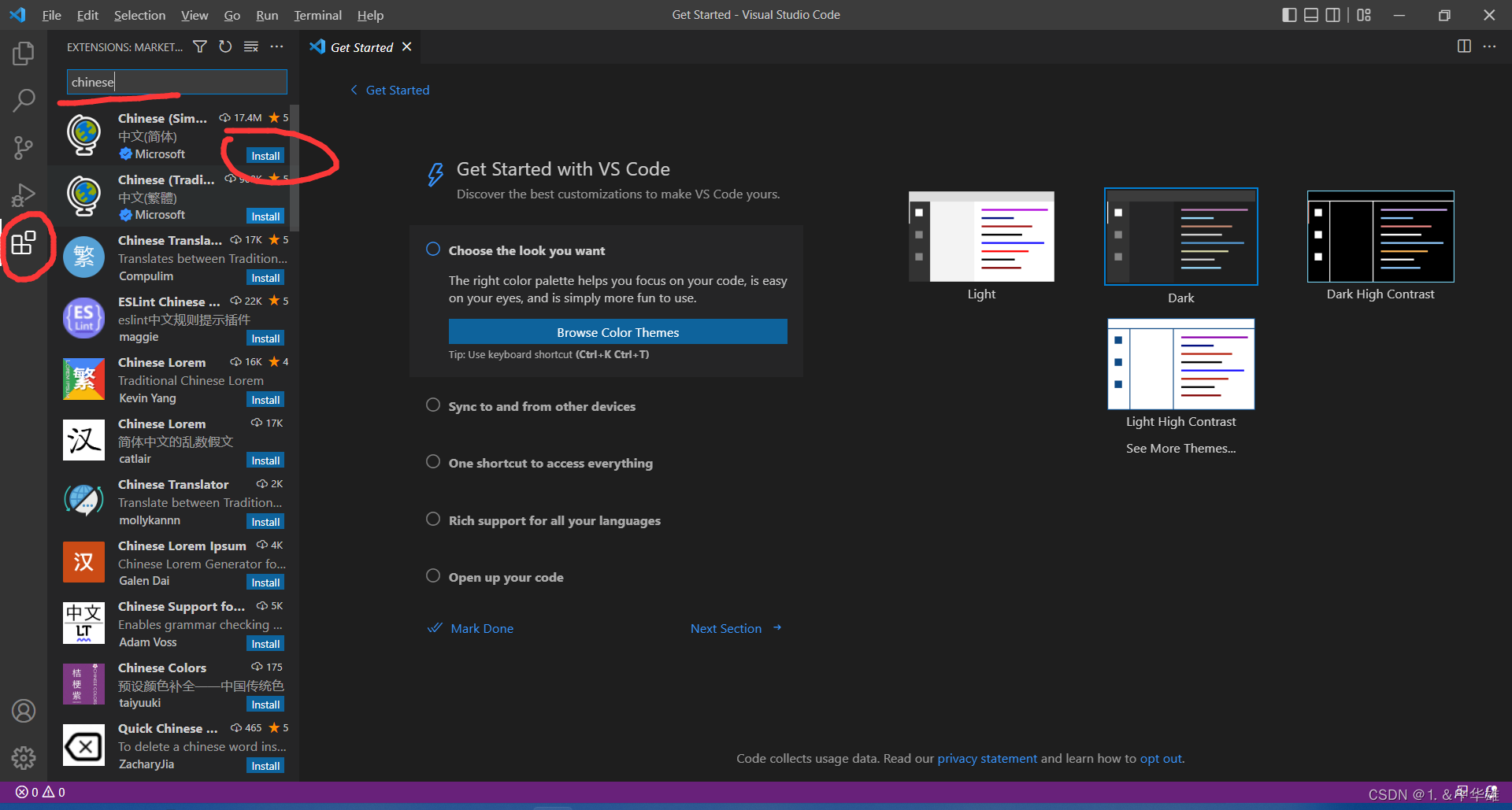Install Chinese Translator by mollykannn
The image size is (1512, 810).
[265, 522]
